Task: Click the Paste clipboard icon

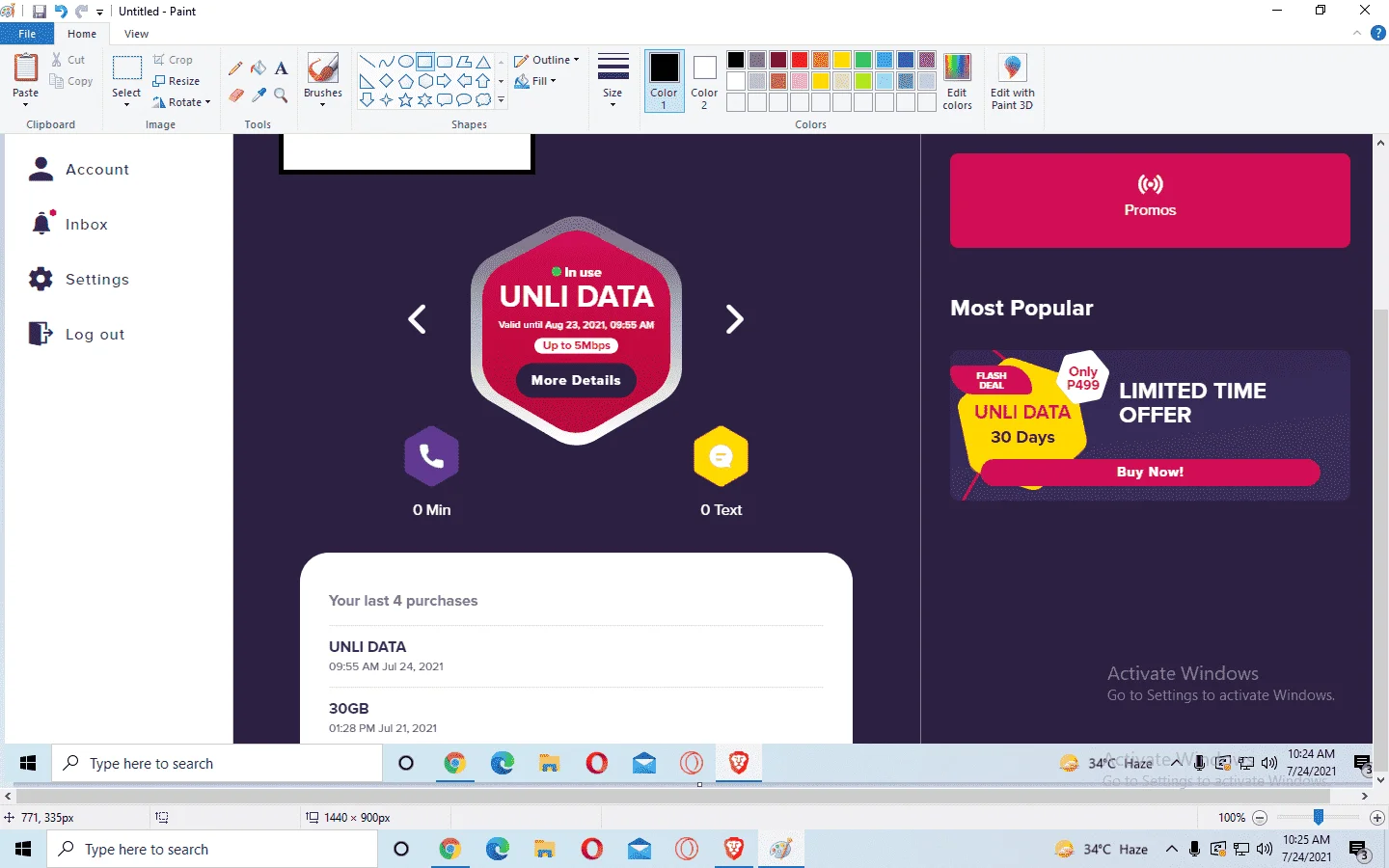Action: tap(25, 68)
